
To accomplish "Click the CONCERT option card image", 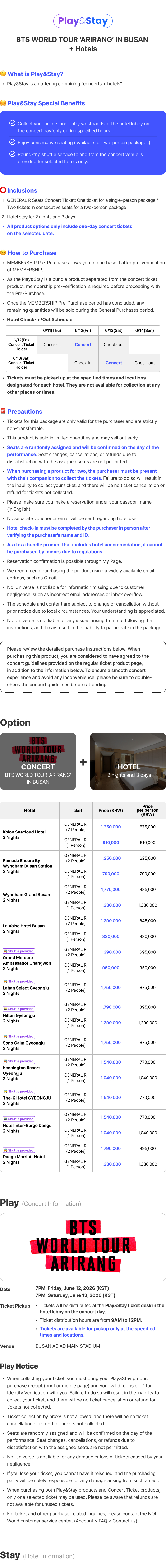I will (x=38, y=761).
